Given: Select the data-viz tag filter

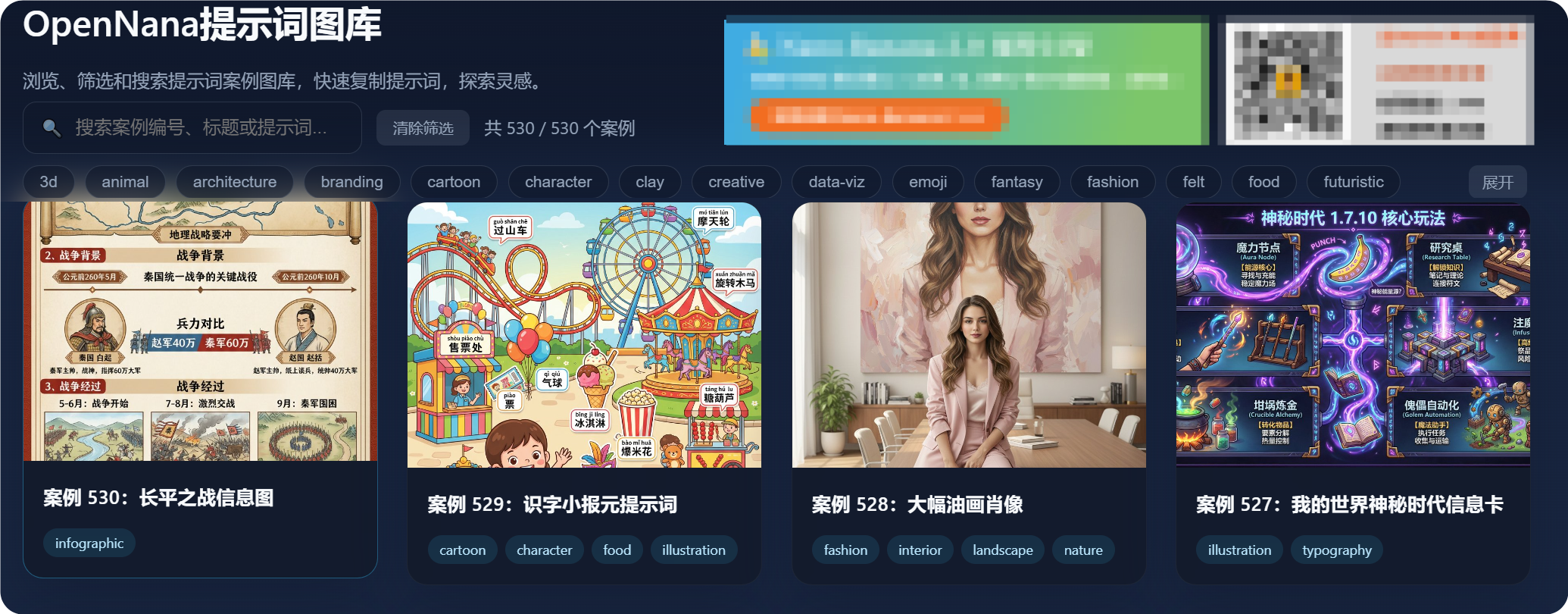Looking at the screenshot, I should click(836, 182).
